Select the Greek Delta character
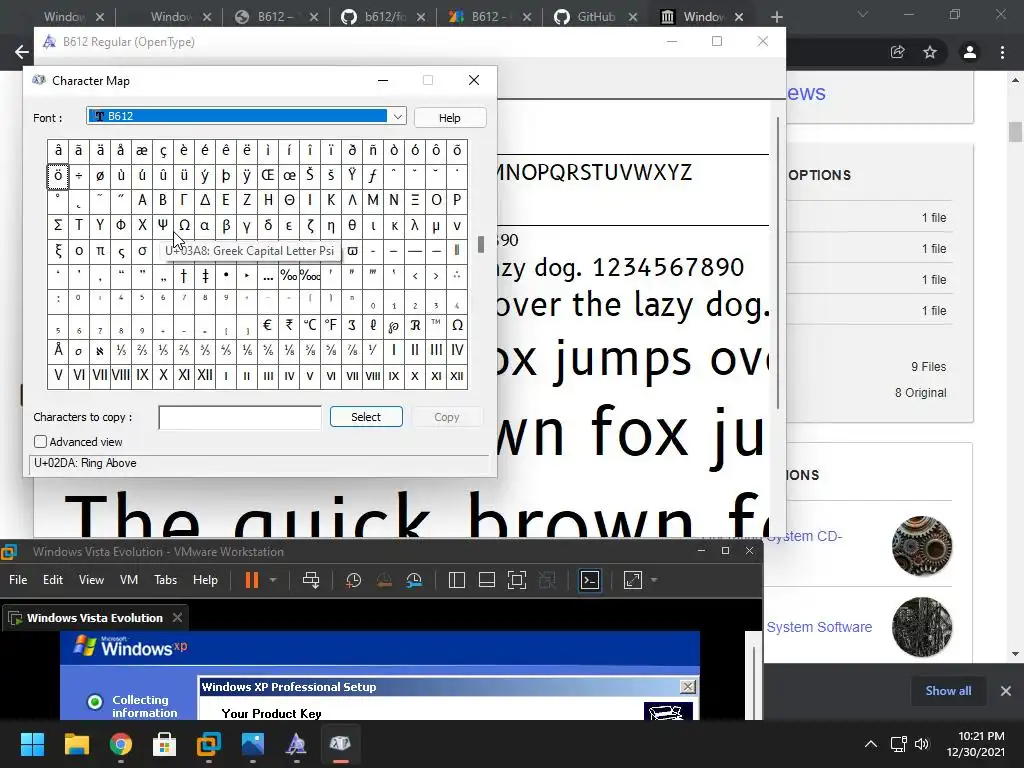This screenshot has height=768, width=1024. pos(205,200)
